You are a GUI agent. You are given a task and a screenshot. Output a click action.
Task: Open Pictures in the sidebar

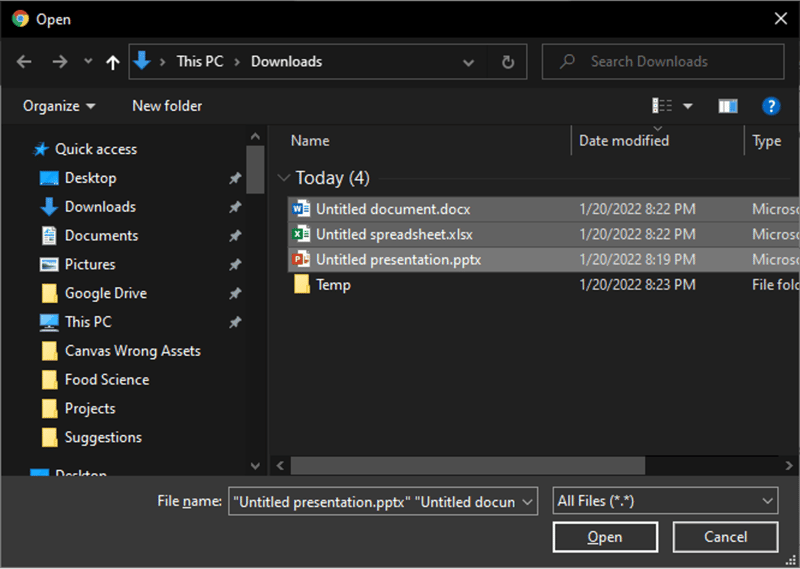pos(90,264)
